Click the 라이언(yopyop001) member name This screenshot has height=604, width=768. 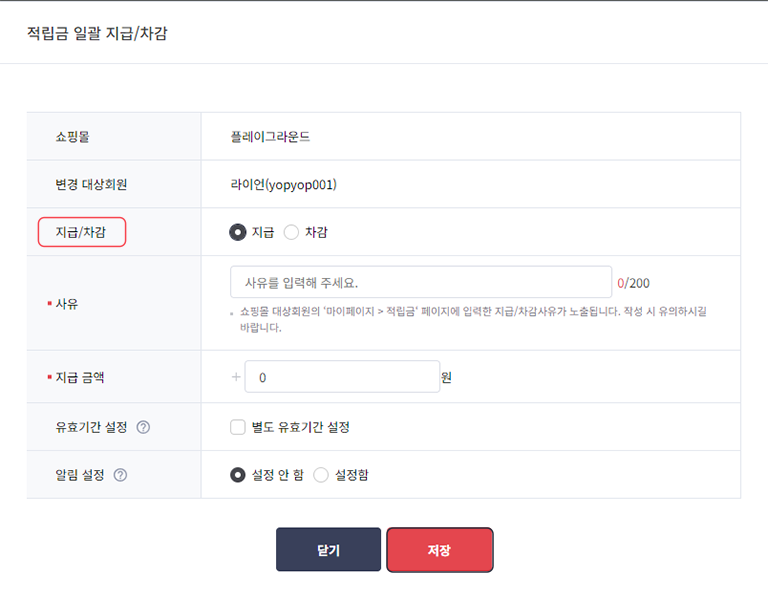[284, 185]
